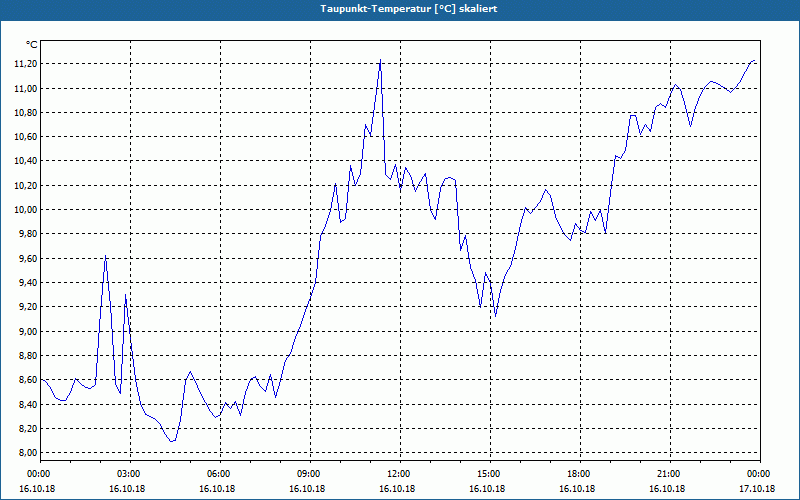
Task: Select the 10,00 y-axis value
Action: click(28, 210)
